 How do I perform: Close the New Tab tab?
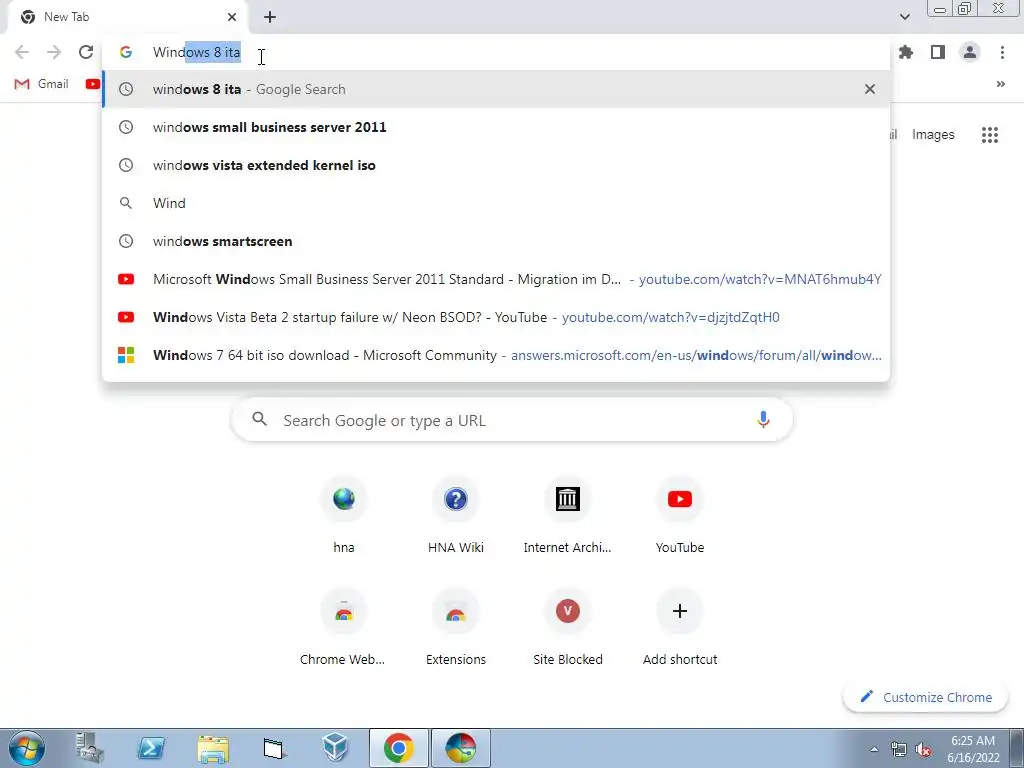coord(232,17)
